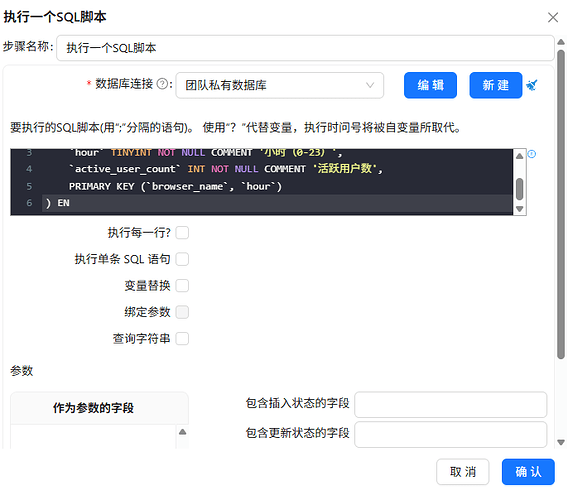
Task: Click the 新建 button
Action: tap(495, 85)
